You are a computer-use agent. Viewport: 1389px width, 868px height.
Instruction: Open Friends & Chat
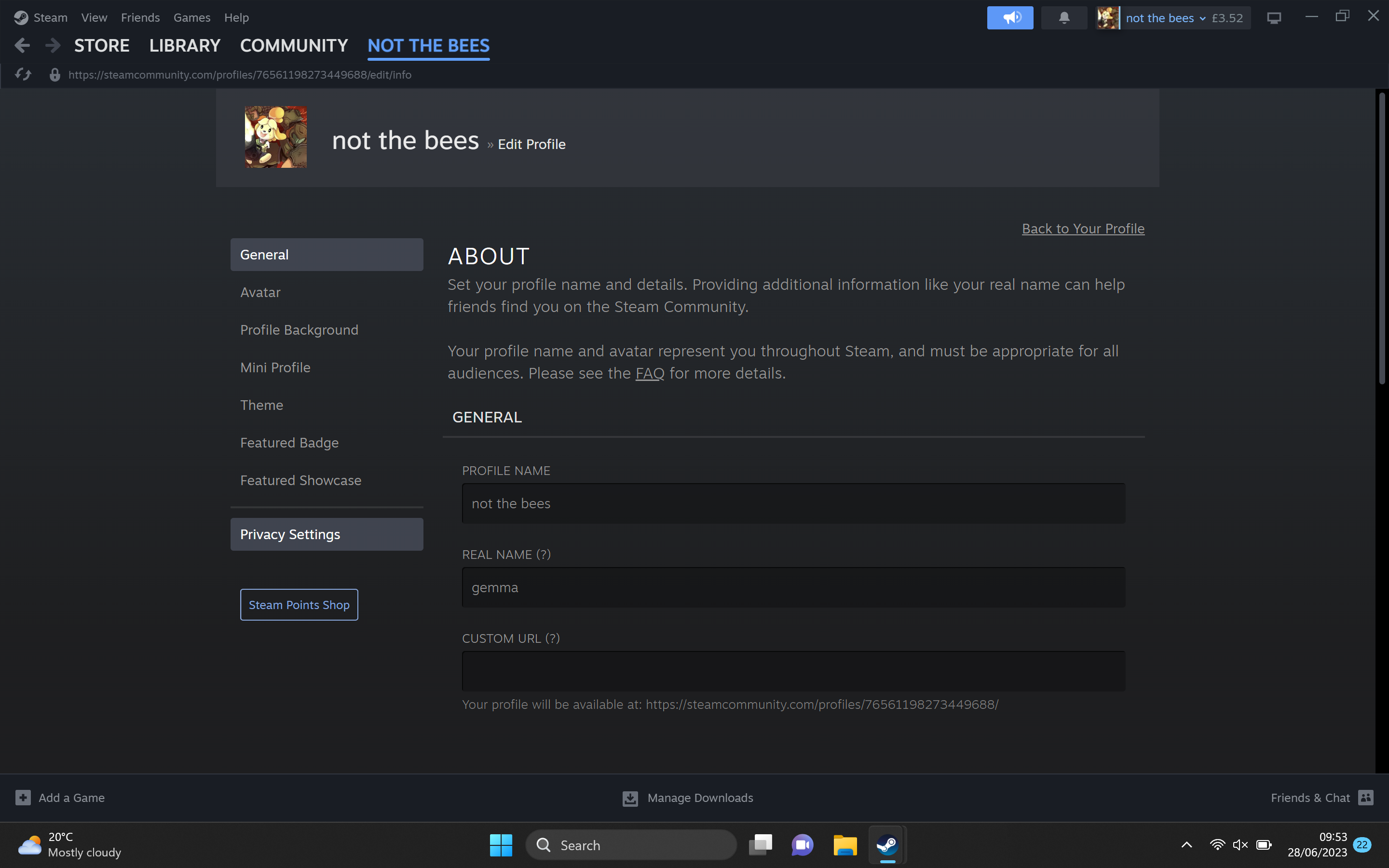point(1310,798)
